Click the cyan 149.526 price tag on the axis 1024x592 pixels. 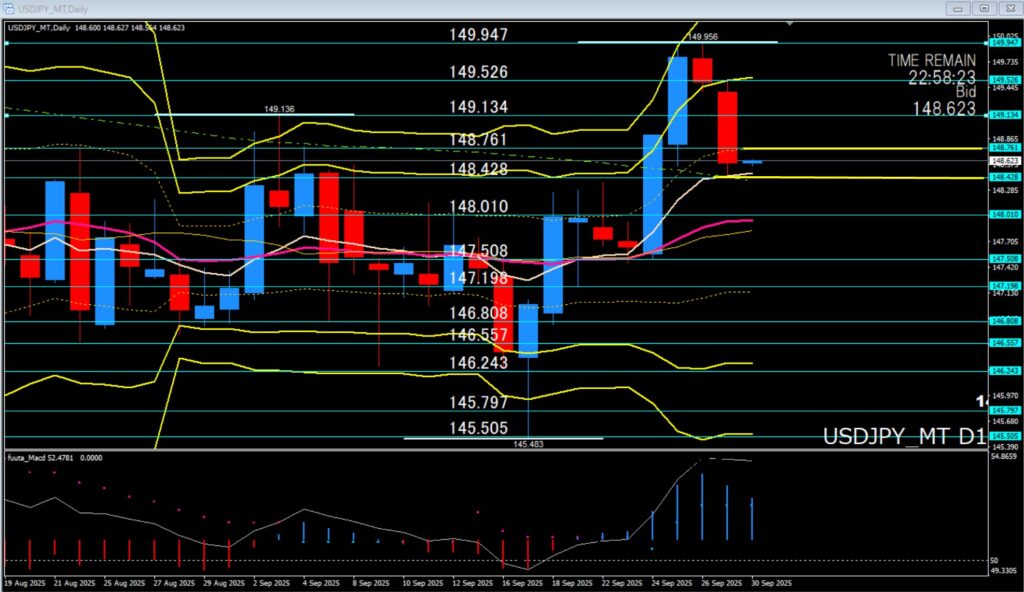click(1004, 80)
